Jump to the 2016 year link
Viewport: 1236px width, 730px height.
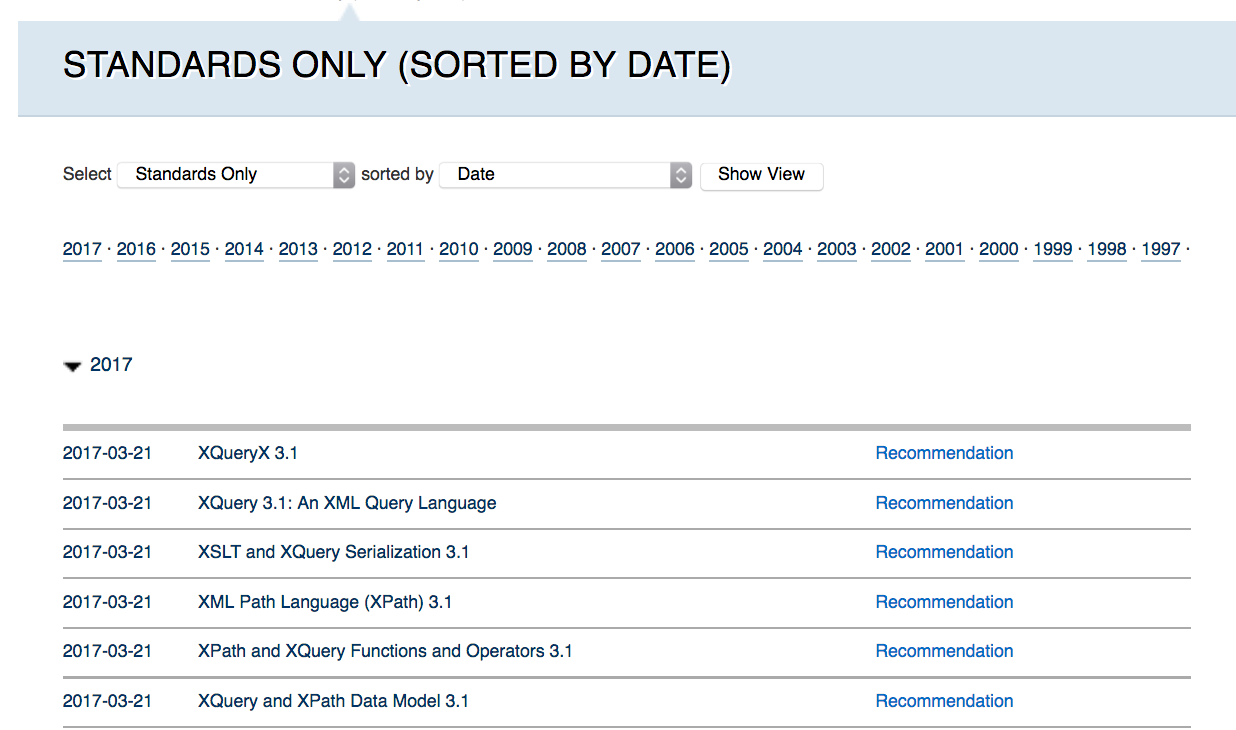136,249
